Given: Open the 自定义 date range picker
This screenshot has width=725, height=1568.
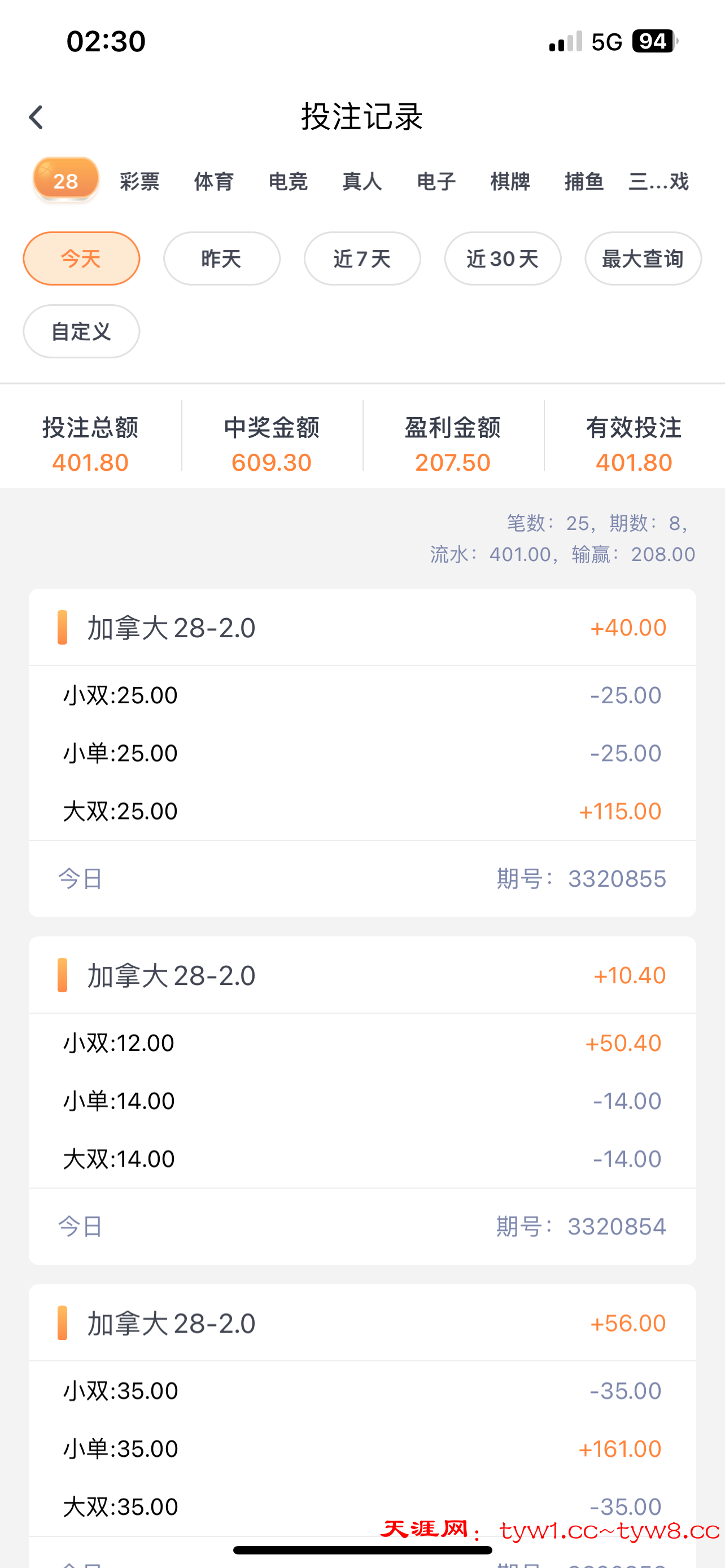Looking at the screenshot, I should tap(81, 332).
